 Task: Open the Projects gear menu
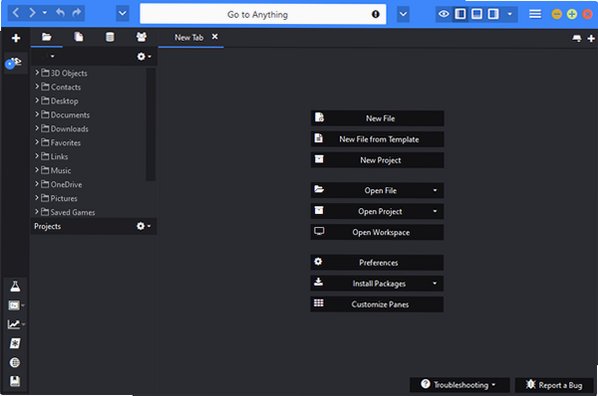click(x=143, y=226)
